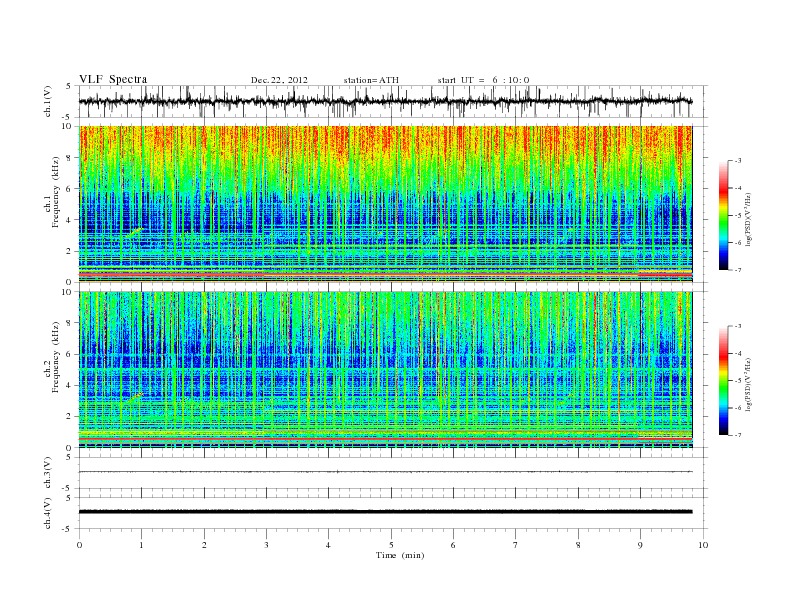Click the ch.4 thick waveform trace
The width and height of the screenshot is (792, 612).
click(x=386, y=512)
